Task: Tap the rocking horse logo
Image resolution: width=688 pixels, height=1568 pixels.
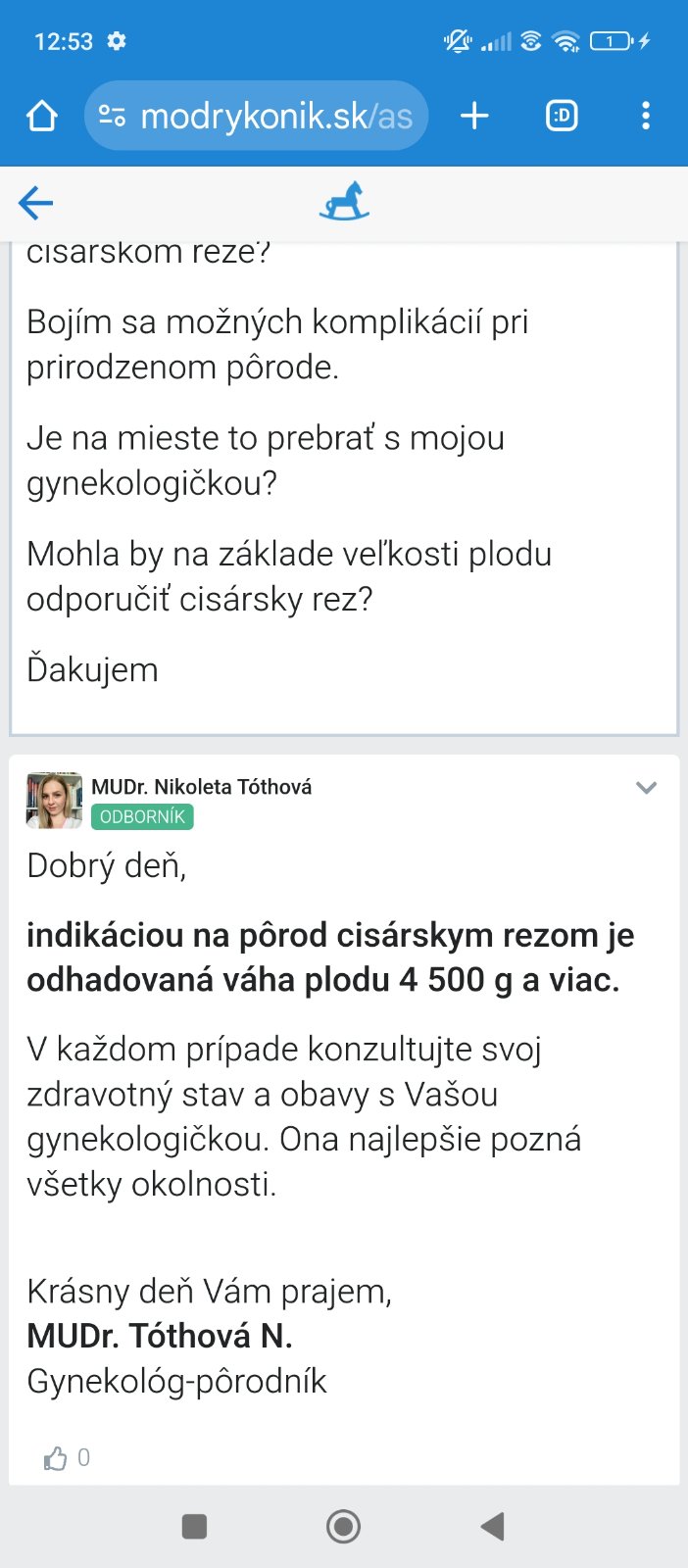Action: tap(344, 201)
